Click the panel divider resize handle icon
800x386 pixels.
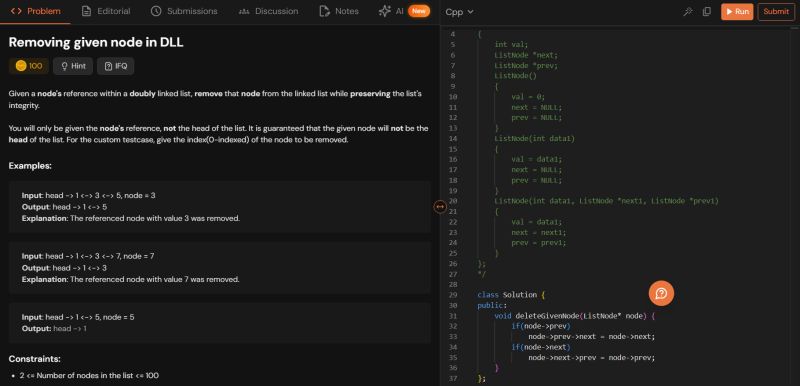coord(440,207)
